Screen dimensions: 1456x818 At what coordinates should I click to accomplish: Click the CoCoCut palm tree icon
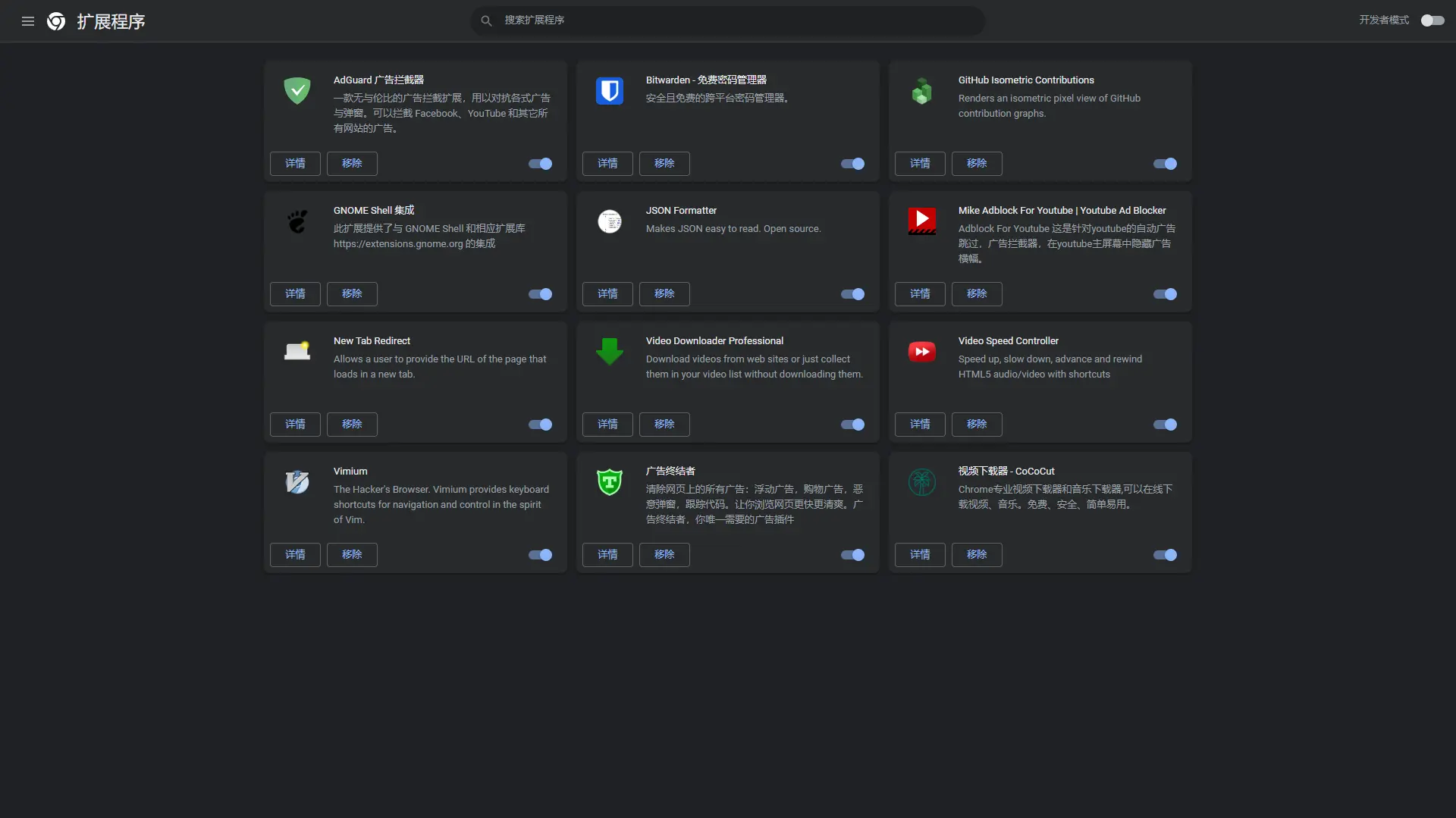pyautogui.click(x=922, y=482)
